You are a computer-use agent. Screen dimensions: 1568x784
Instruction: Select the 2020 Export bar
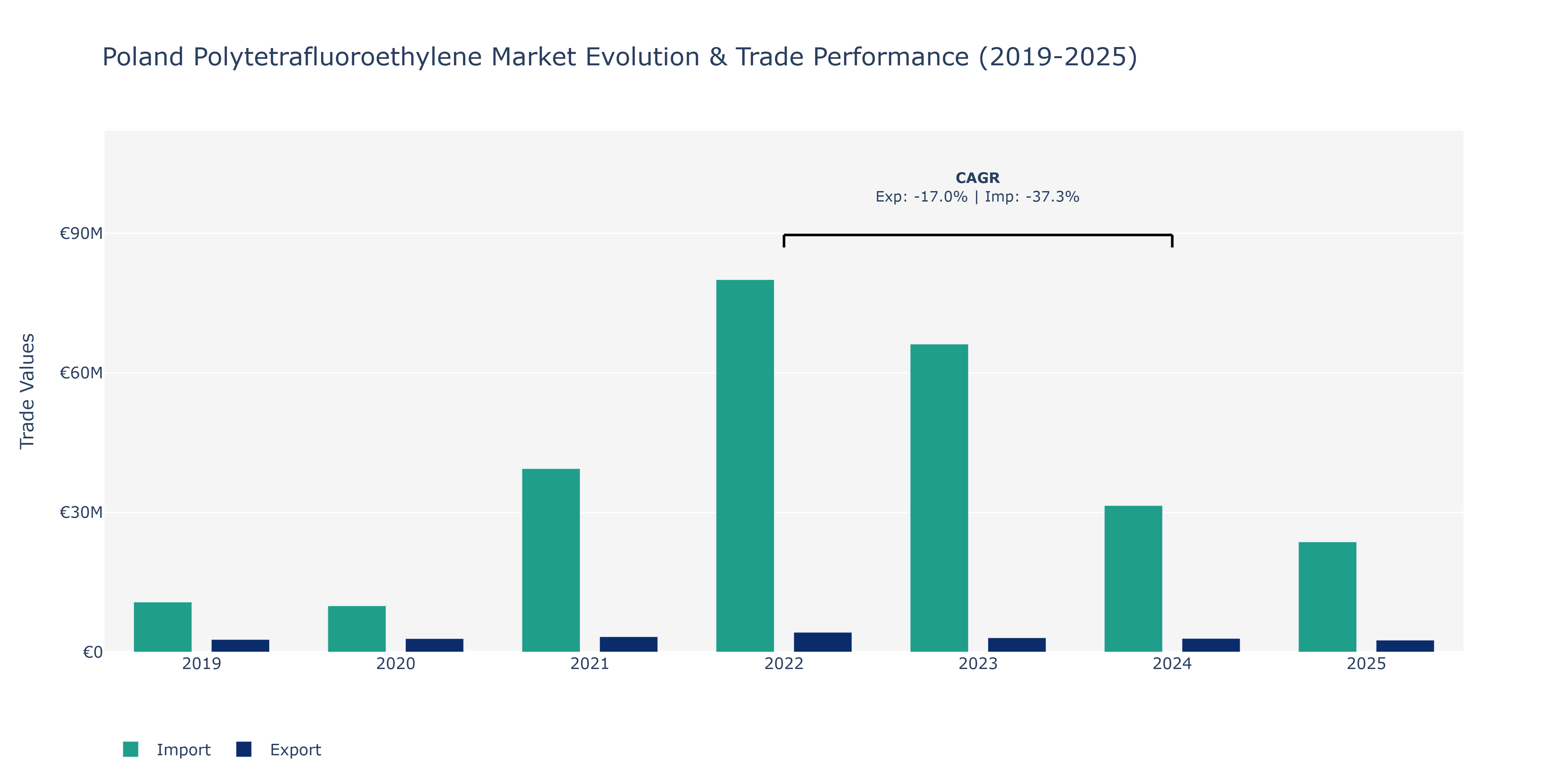pyautogui.click(x=434, y=645)
